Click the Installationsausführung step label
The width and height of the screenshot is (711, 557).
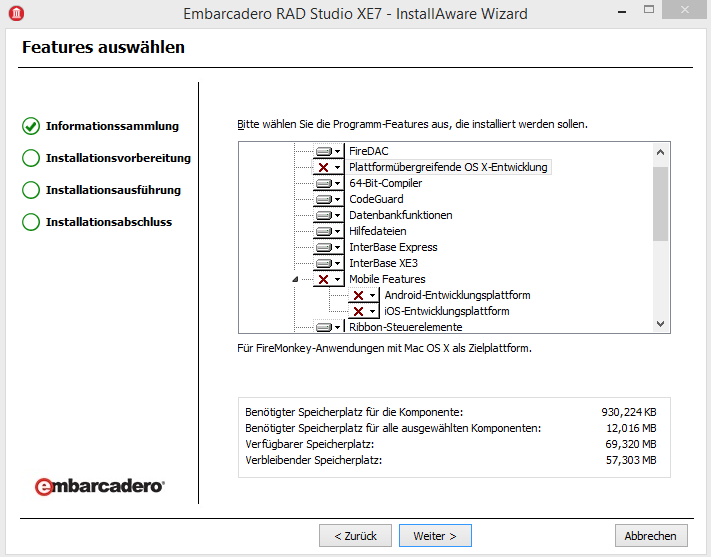tap(113, 190)
